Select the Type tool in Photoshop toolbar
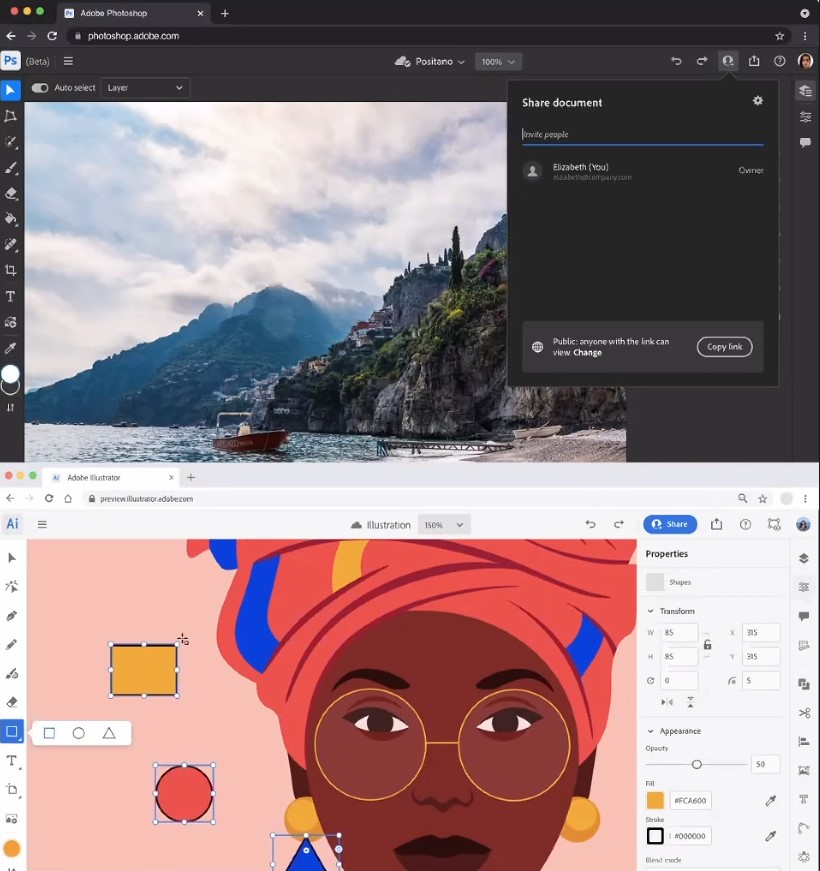The width and height of the screenshot is (820, 871). 11,297
